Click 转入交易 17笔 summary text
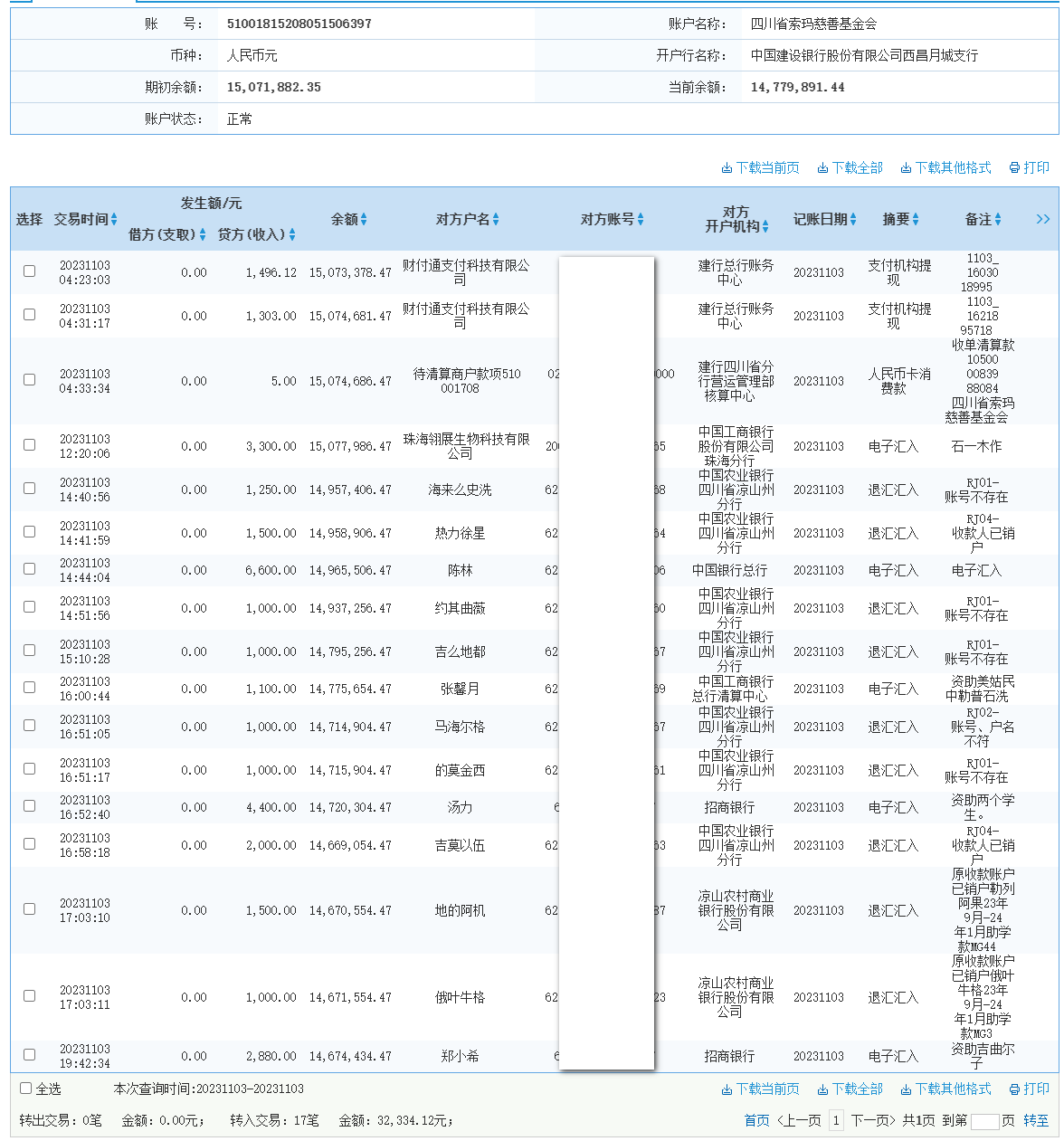Screen dimensions: 1064x1141 (x=274, y=1120)
